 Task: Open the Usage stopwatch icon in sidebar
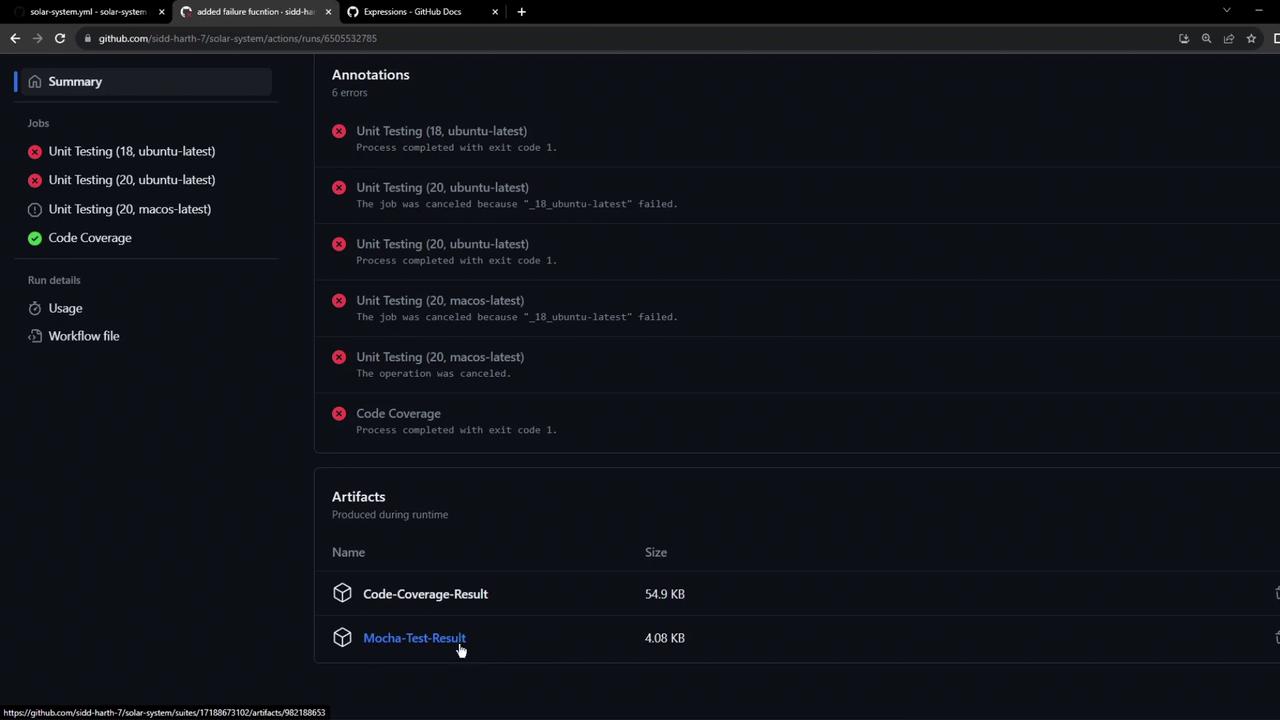pyautogui.click(x=35, y=308)
